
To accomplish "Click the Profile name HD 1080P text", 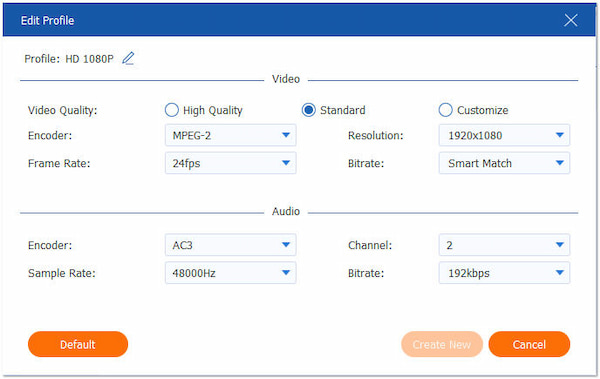I will [90, 59].
